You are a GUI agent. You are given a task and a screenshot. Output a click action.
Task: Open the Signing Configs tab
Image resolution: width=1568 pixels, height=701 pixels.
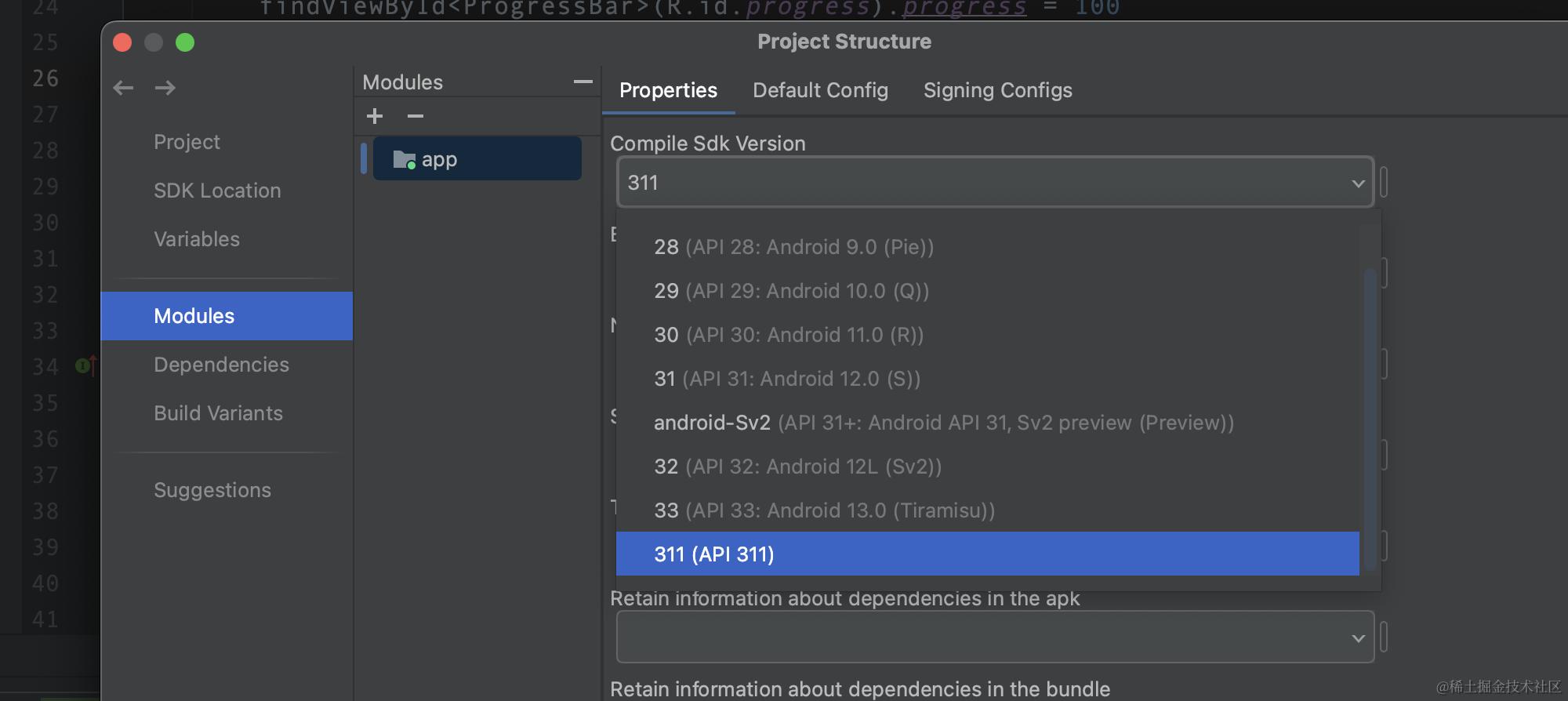pos(997,90)
